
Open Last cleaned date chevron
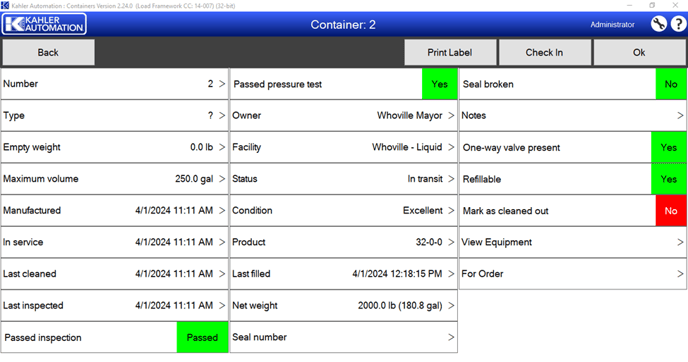pyautogui.click(x=222, y=273)
